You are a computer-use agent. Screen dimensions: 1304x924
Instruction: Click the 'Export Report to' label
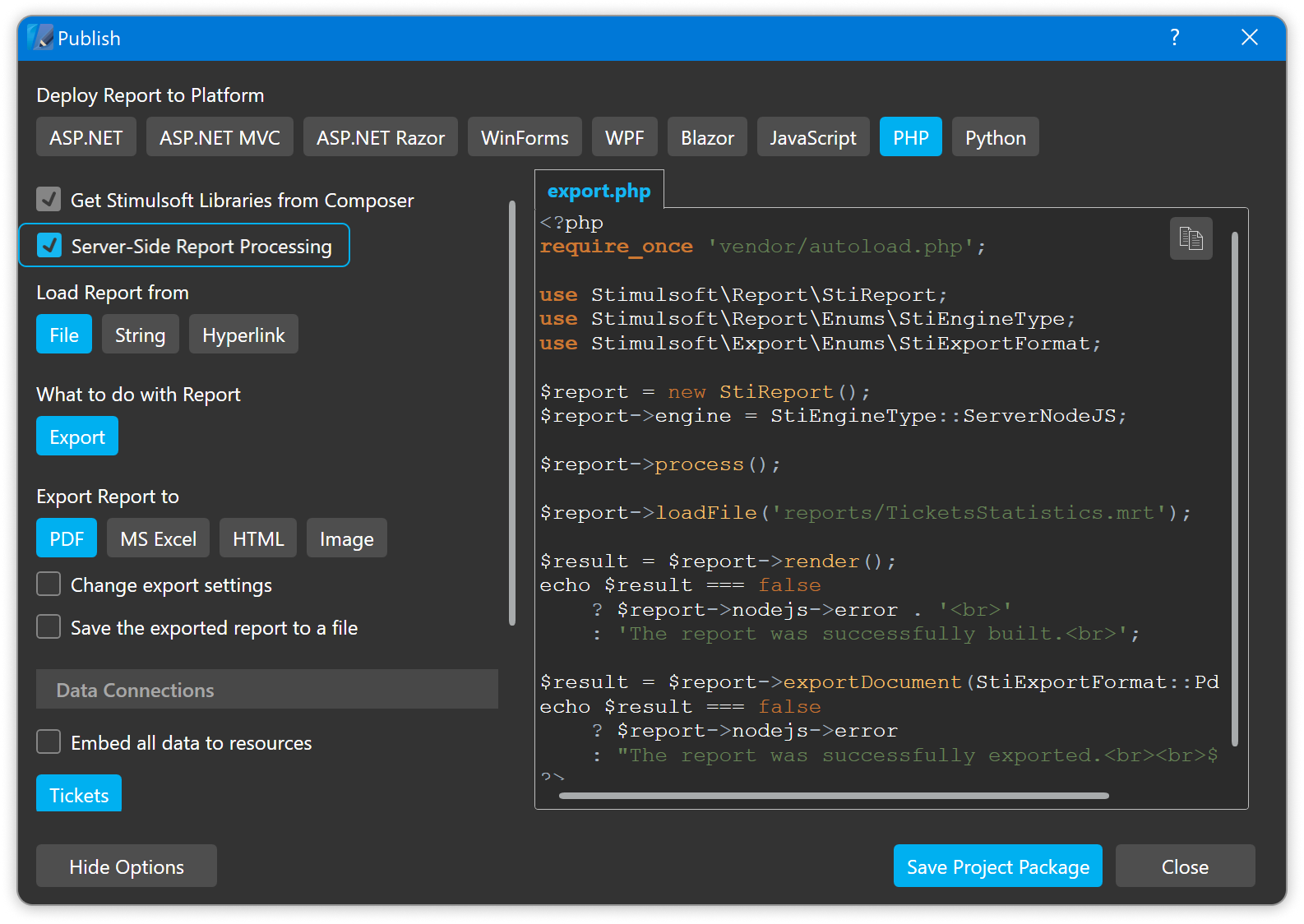click(108, 497)
